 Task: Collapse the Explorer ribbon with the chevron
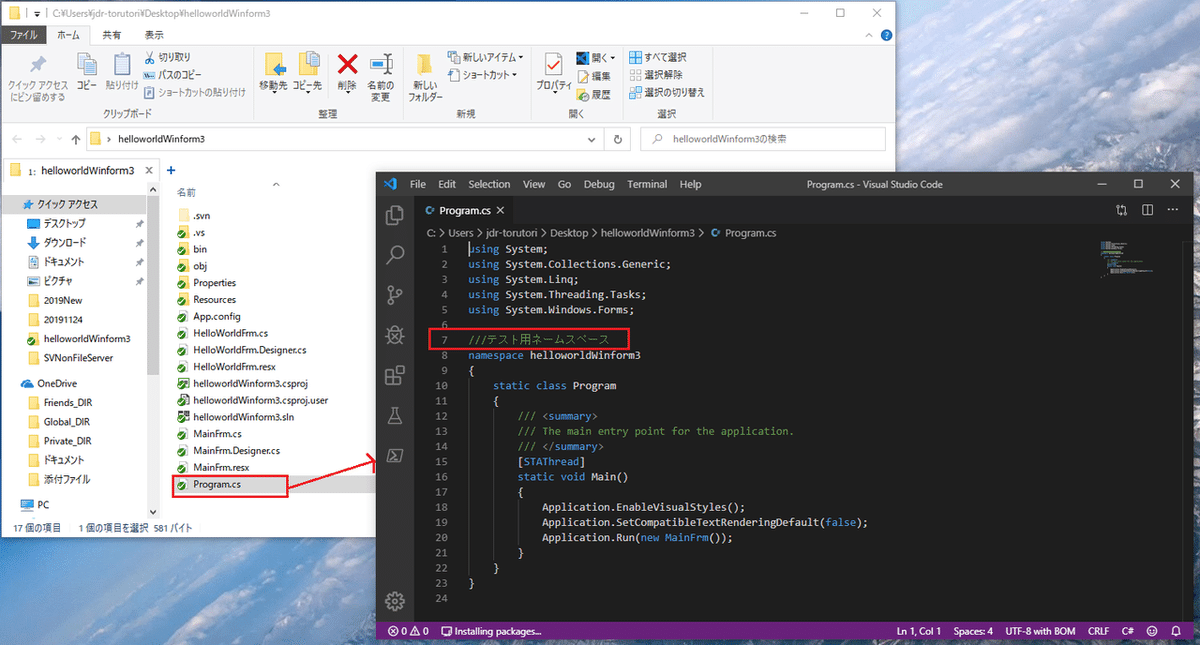pos(869,34)
